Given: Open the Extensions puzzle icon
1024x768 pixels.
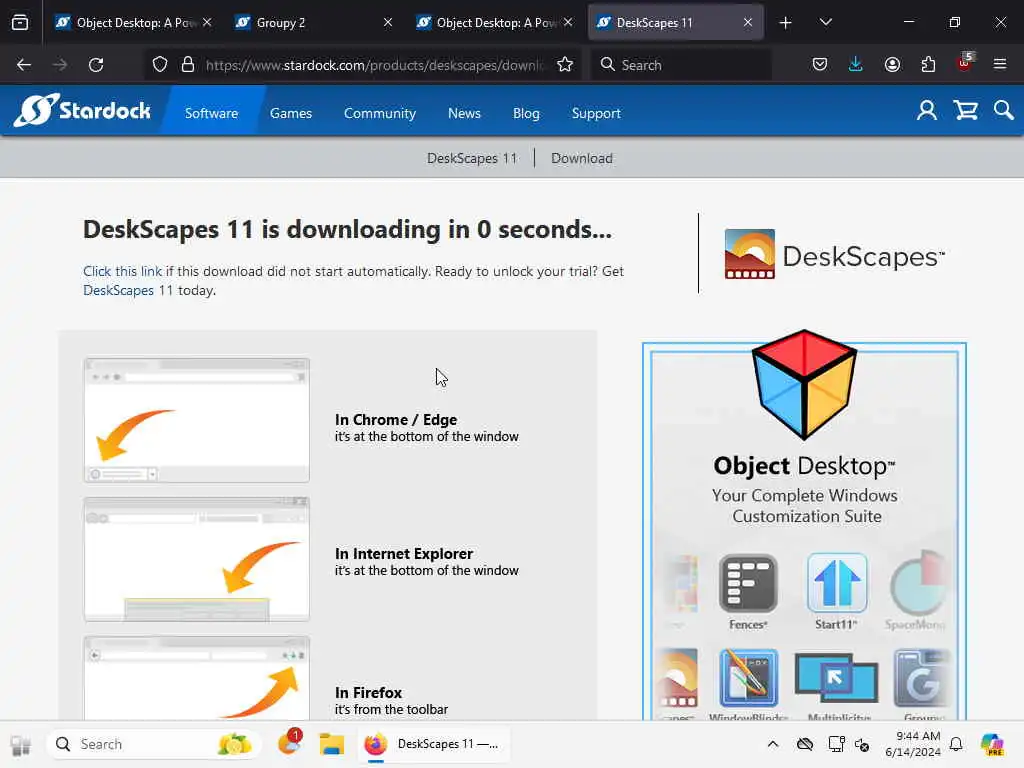Looking at the screenshot, I should click(928, 65).
